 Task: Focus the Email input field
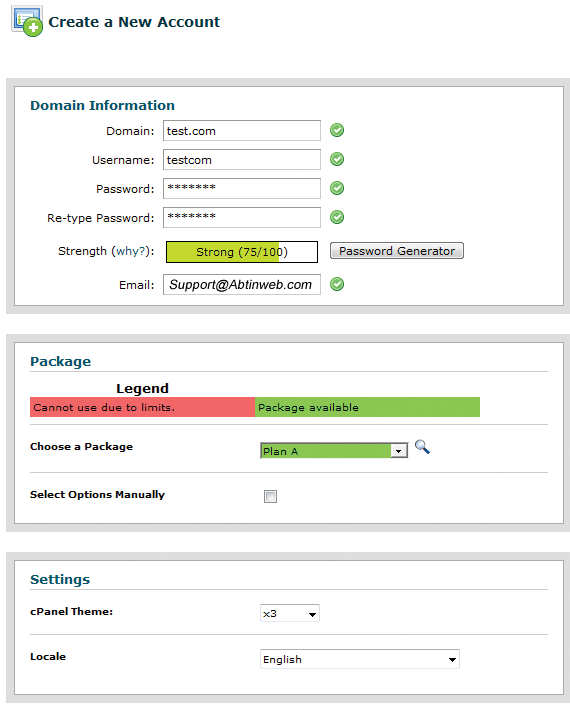tap(242, 284)
